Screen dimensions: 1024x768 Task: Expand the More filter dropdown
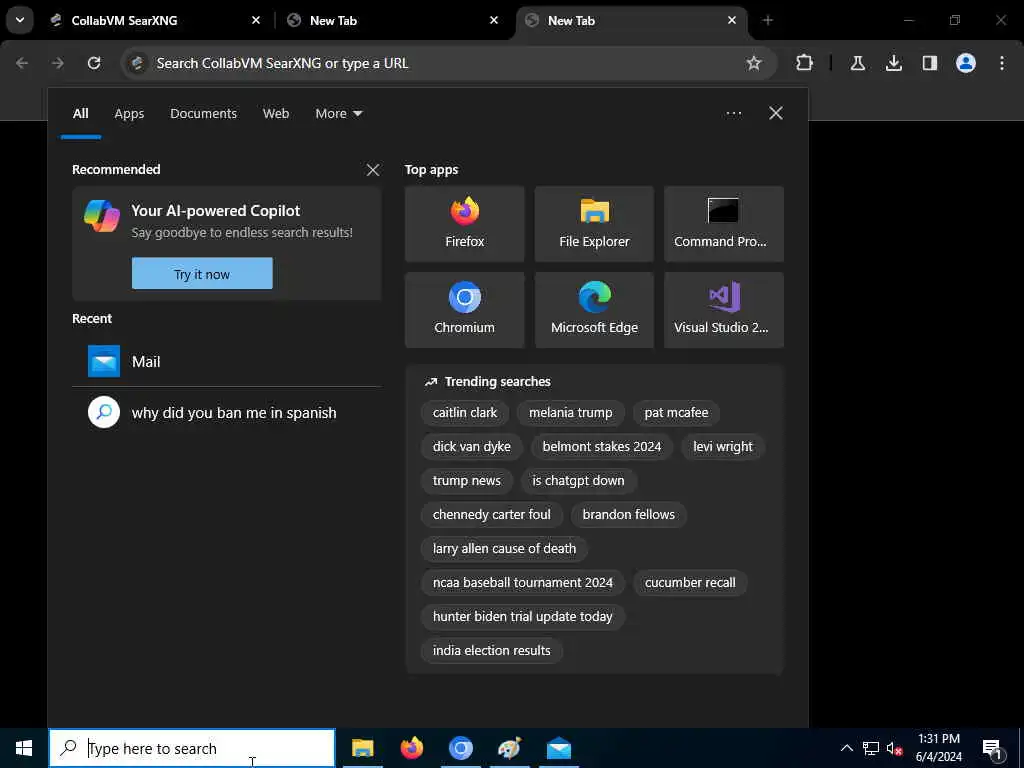(x=338, y=114)
